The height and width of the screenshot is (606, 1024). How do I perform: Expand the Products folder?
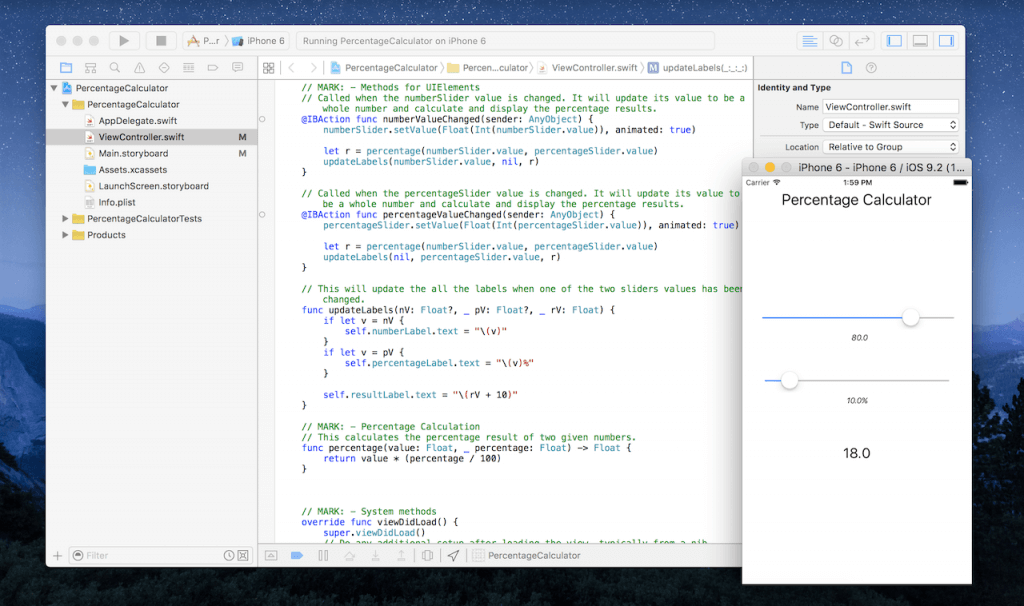66,235
